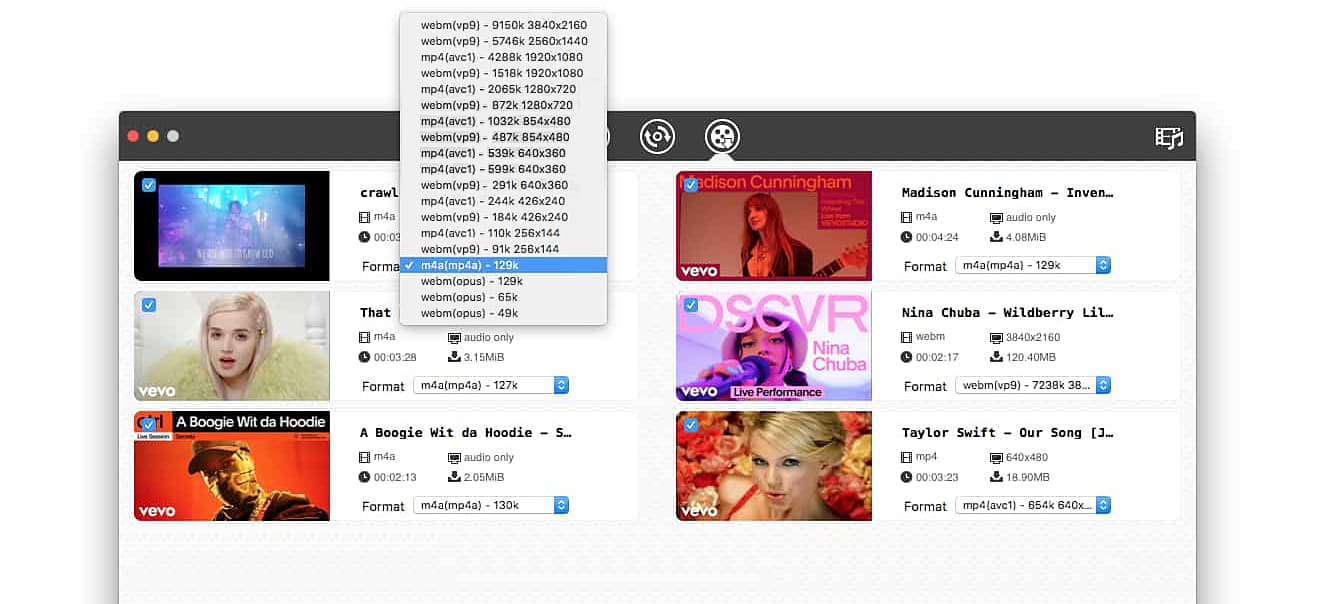Viewport: 1322px width, 604px height.
Task: Click the film reel download toolbar icon
Action: (722, 137)
